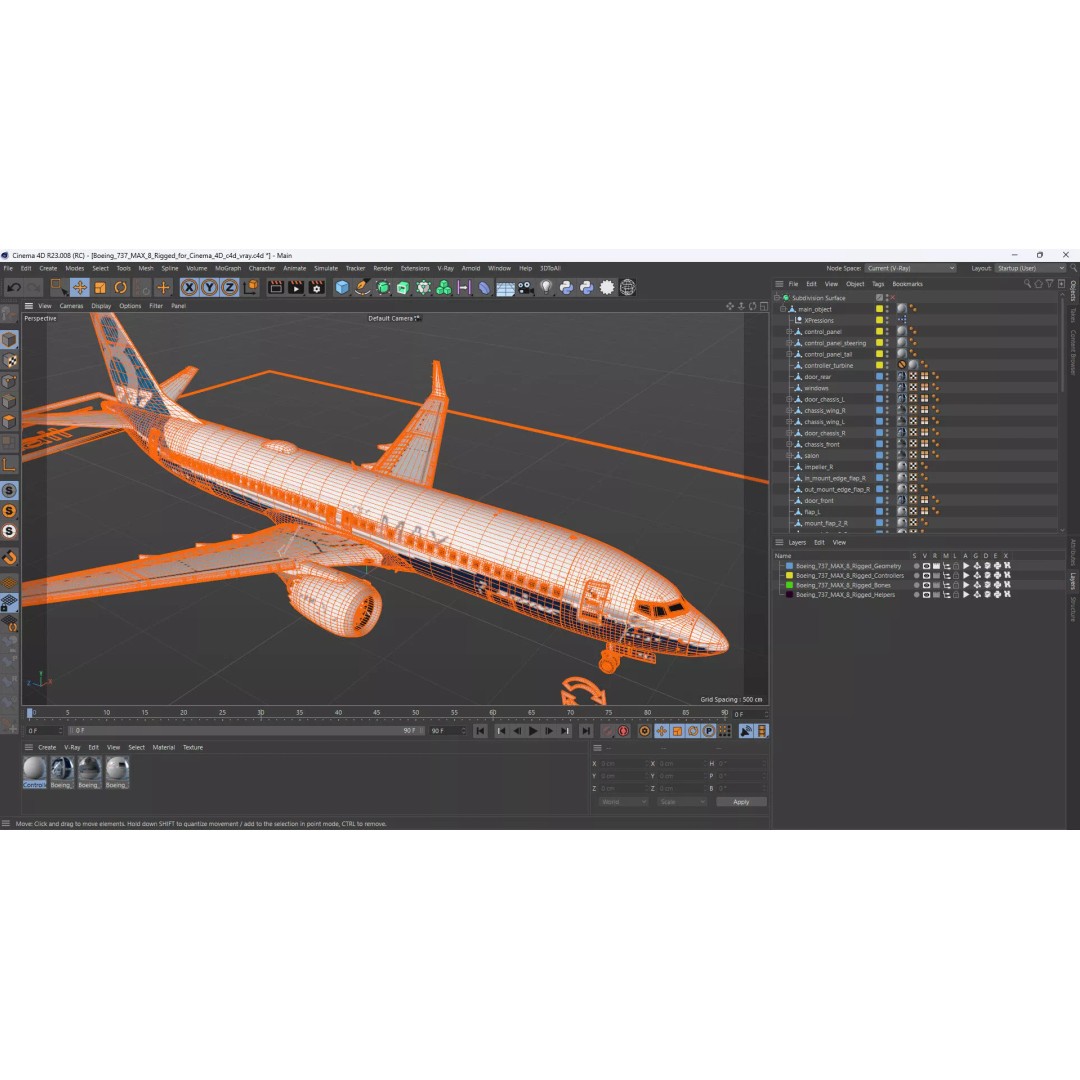
Task: Choose the Live Selection tool
Action: pos(58,287)
